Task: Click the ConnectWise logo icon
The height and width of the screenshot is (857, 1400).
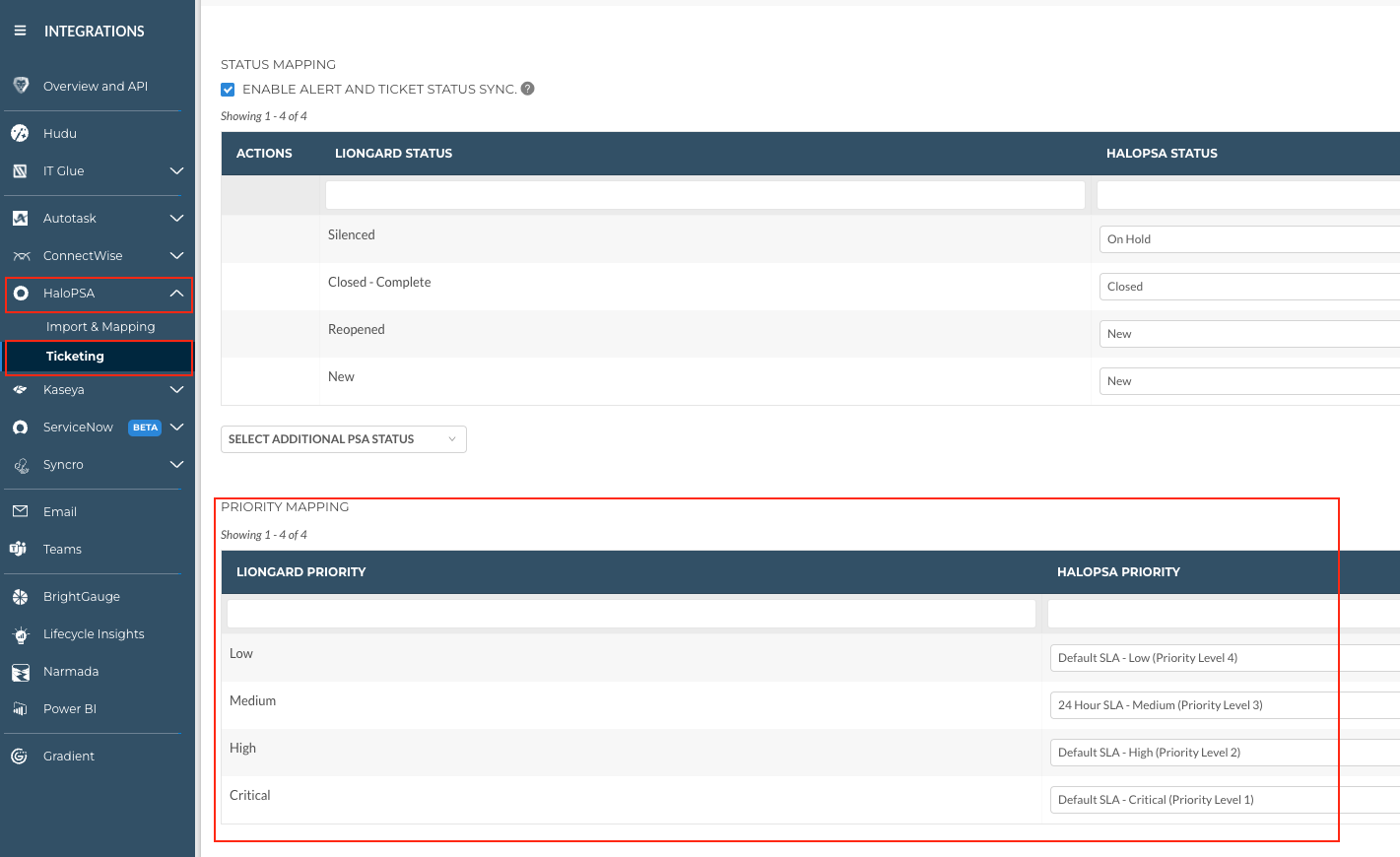Action: click(21, 255)
